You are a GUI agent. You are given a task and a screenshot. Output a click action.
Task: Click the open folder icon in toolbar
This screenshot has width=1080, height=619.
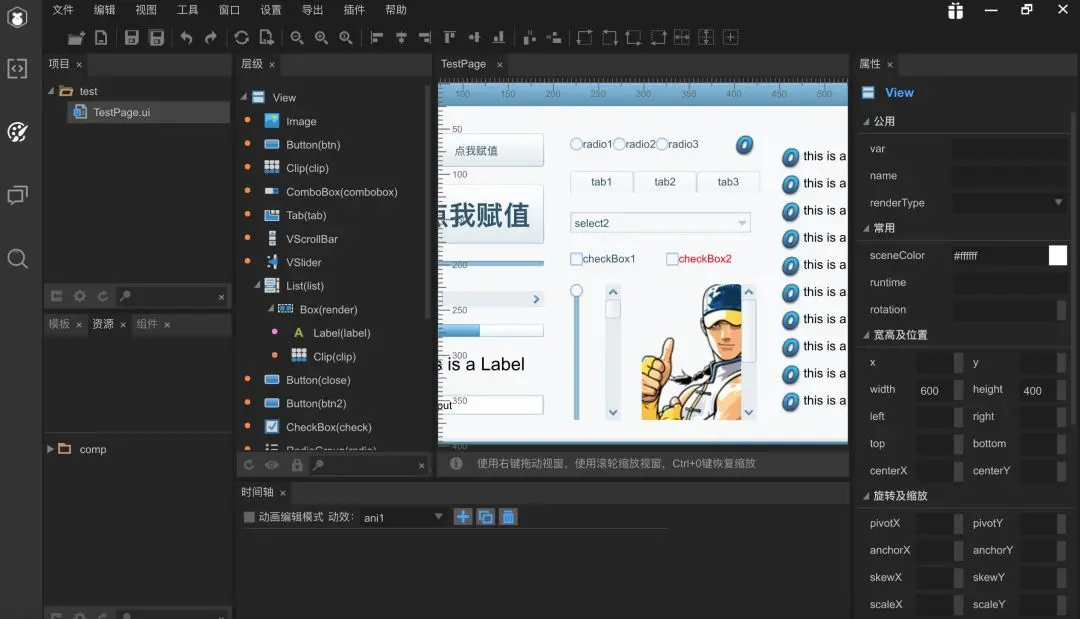click(x=76, y=38)
